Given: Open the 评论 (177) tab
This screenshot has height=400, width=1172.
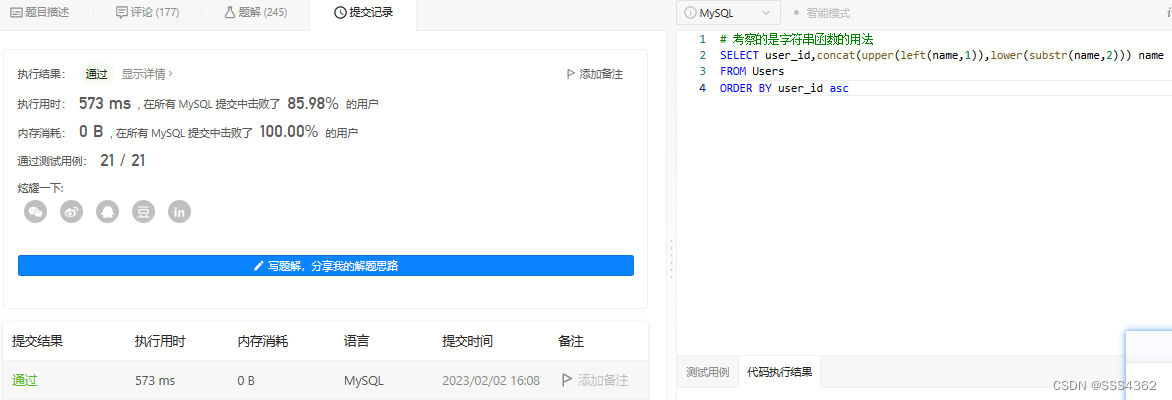Looking at the screenshot, I should coord(147,13).
